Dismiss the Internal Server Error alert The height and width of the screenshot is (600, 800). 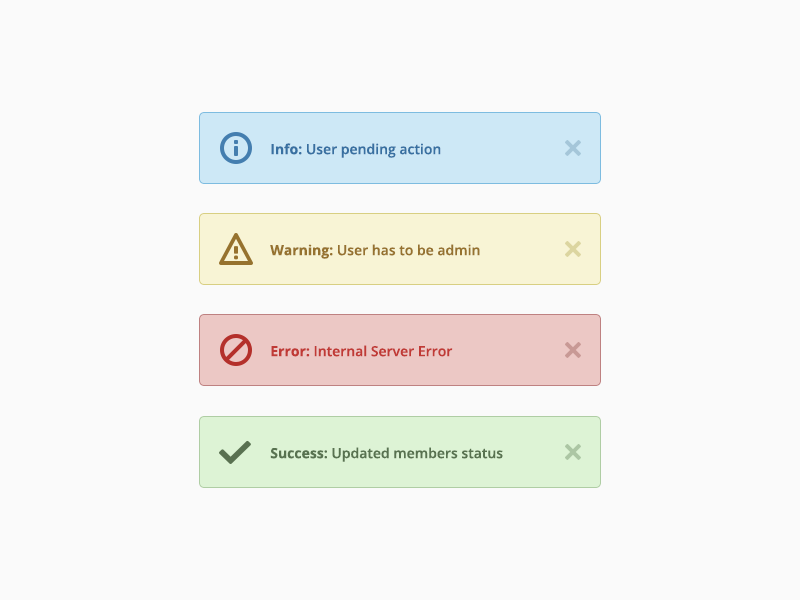point(572,350)
